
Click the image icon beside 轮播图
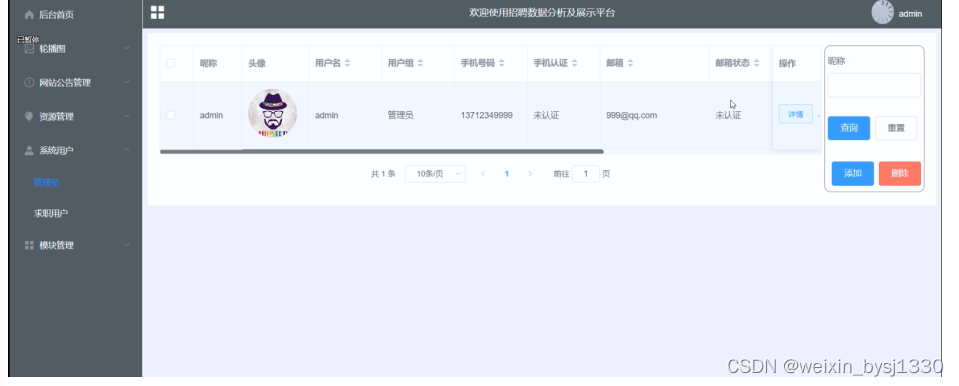29,48
